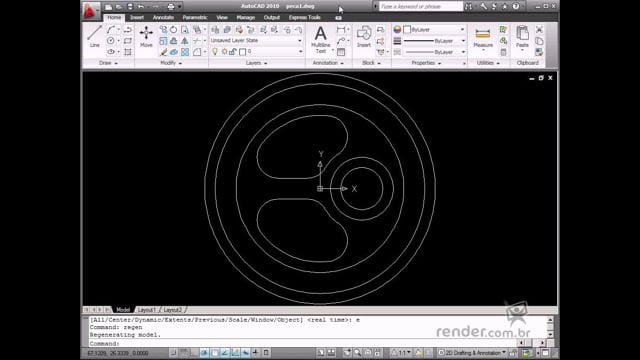Click the binoculars search icon
Viewport: 640px width, 360px height.
[468, 6]
